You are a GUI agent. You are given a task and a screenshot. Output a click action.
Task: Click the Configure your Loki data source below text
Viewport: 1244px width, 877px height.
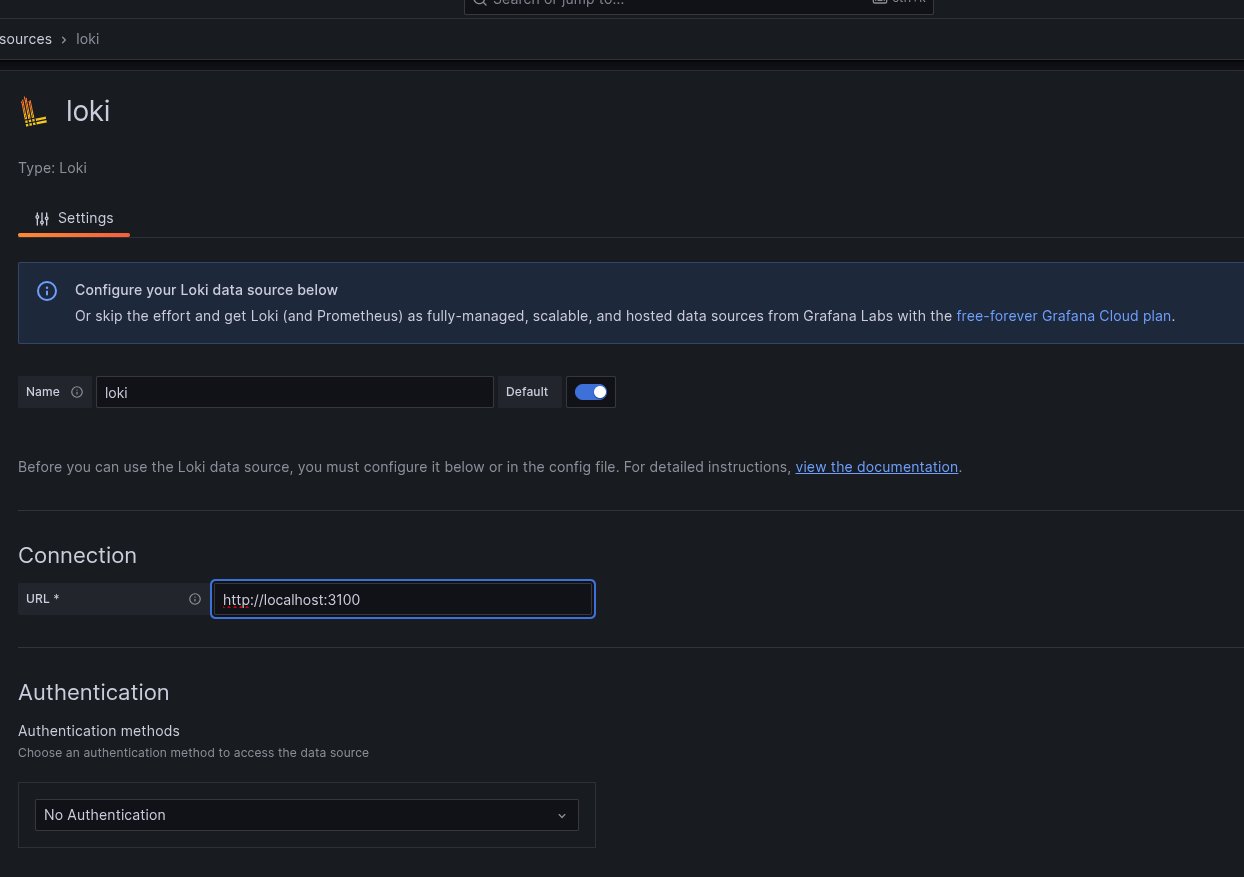click(207, 290)
